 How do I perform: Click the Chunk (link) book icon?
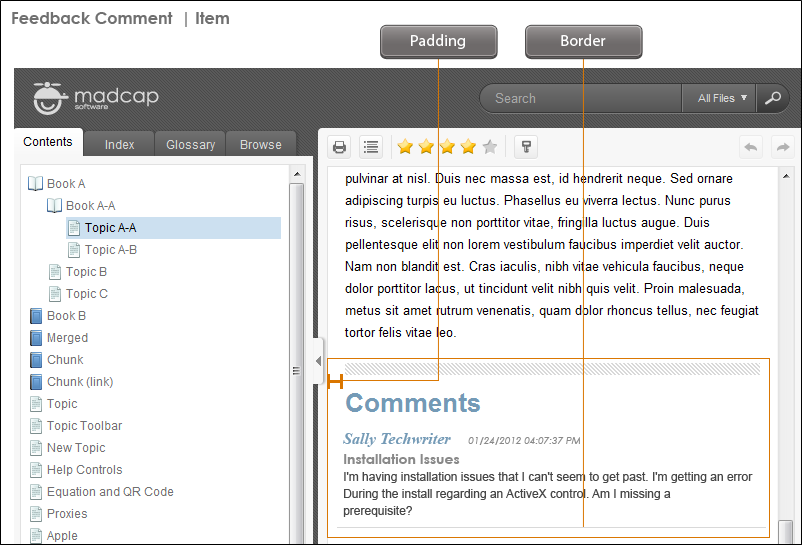36,382
